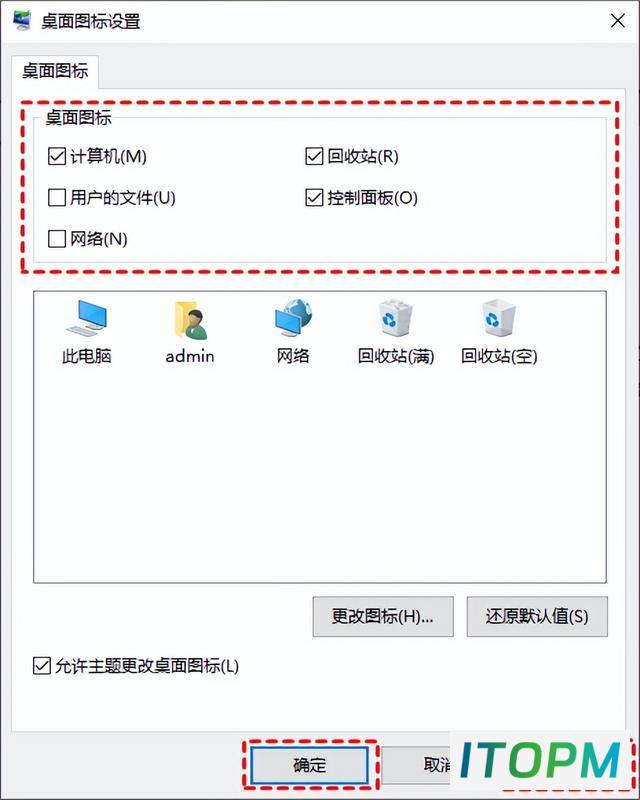Click the 更改图标(H)... button
Image resolution: width=640 pixels, height=800 pixels.
383,617
